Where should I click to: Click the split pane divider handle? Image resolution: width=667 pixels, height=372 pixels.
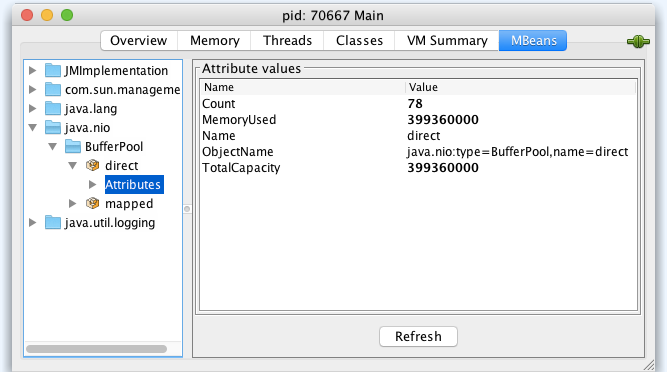pos(187,209)
